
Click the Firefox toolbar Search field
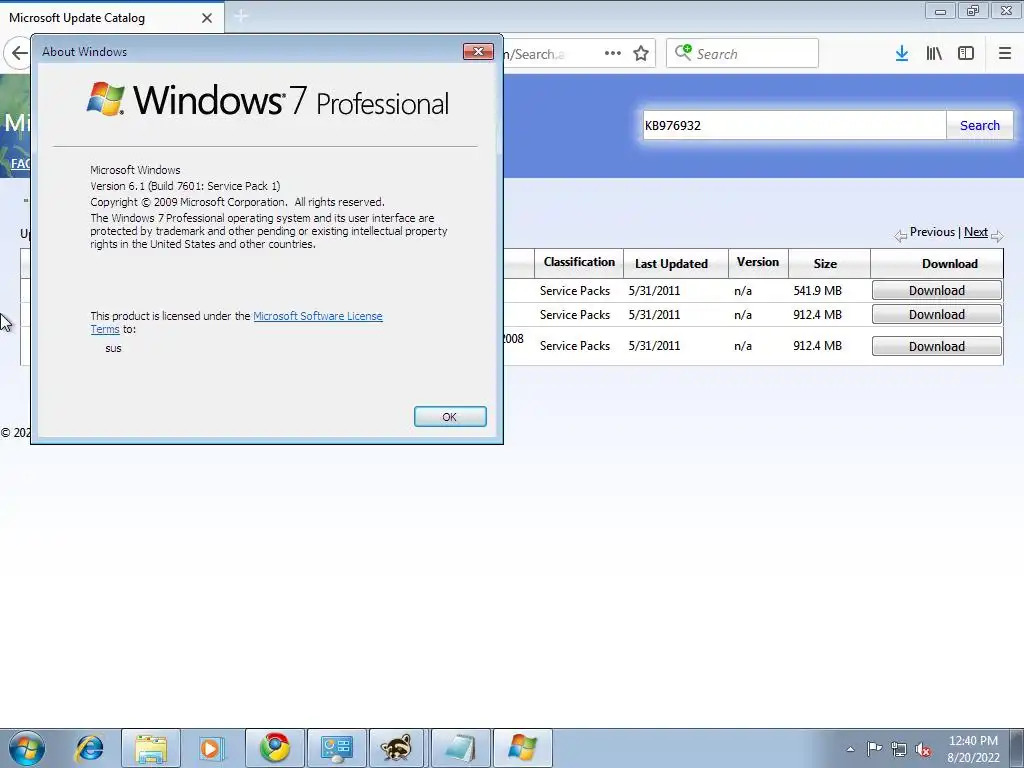click(x=743, y=54)
